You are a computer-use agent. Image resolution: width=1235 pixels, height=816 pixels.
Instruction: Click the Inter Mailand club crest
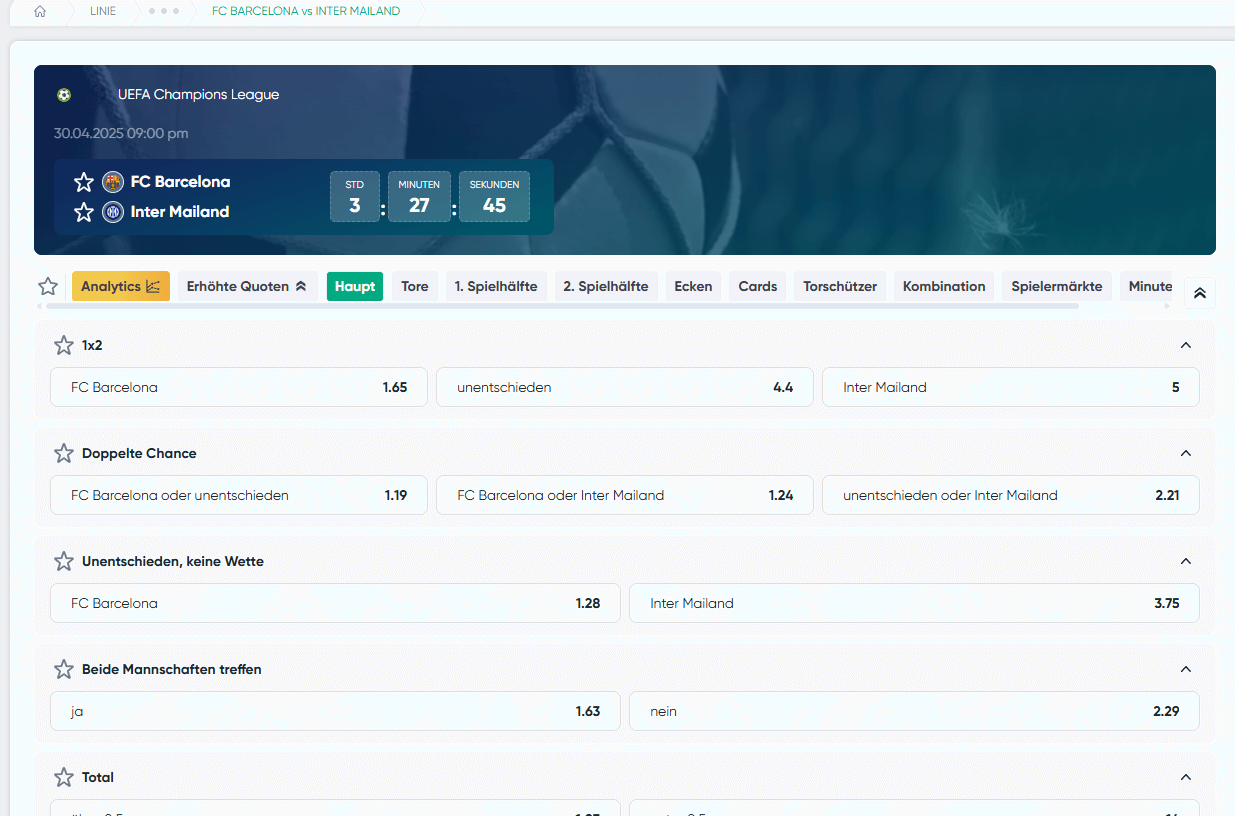(x=113, y=212)
